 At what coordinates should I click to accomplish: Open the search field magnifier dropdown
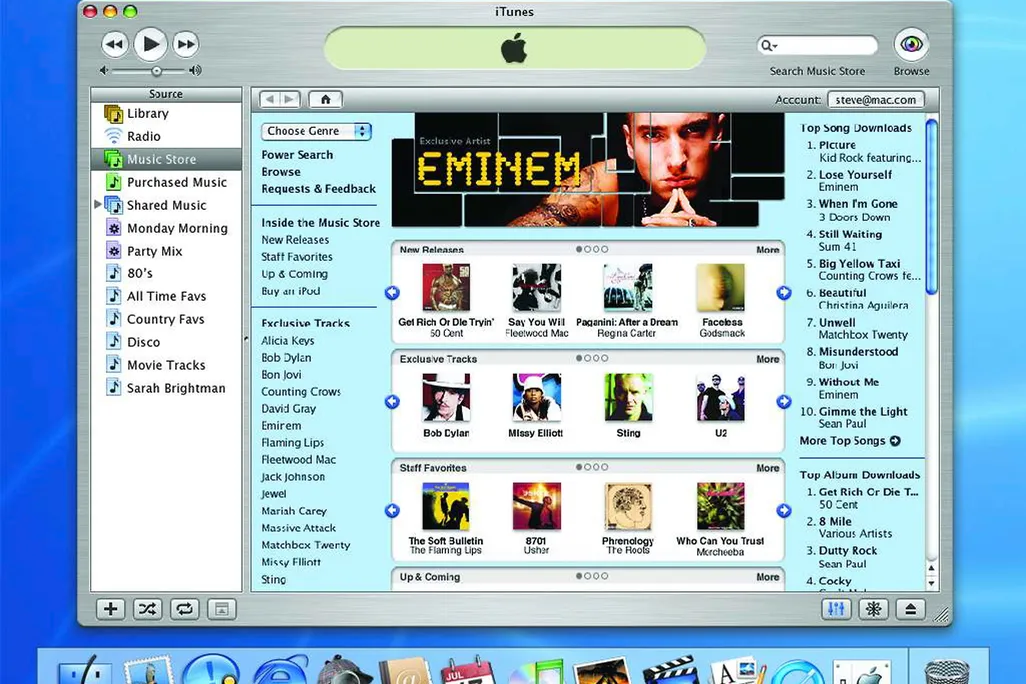click(x=769, y=45)
